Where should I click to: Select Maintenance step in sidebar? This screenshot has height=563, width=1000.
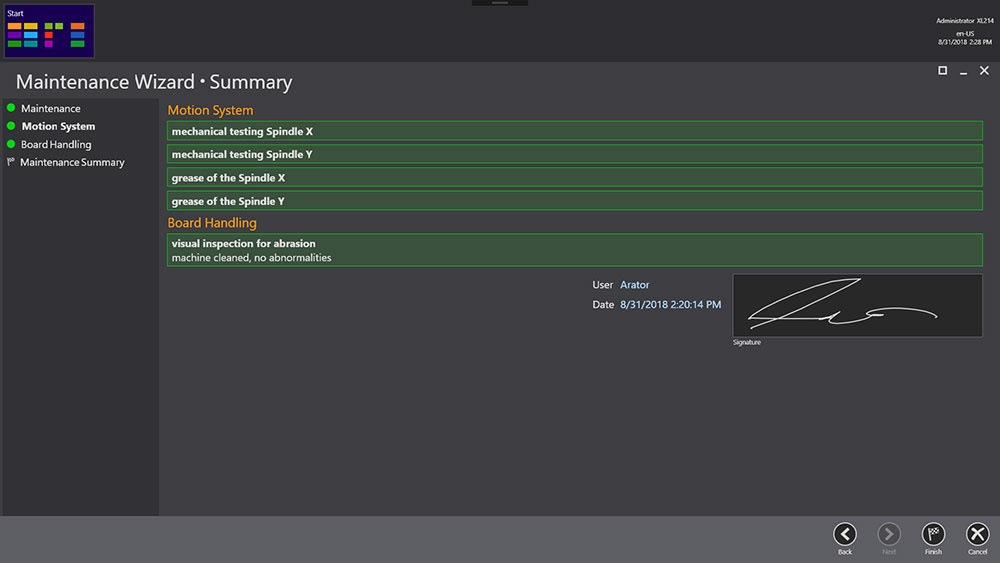click(50, 108)
